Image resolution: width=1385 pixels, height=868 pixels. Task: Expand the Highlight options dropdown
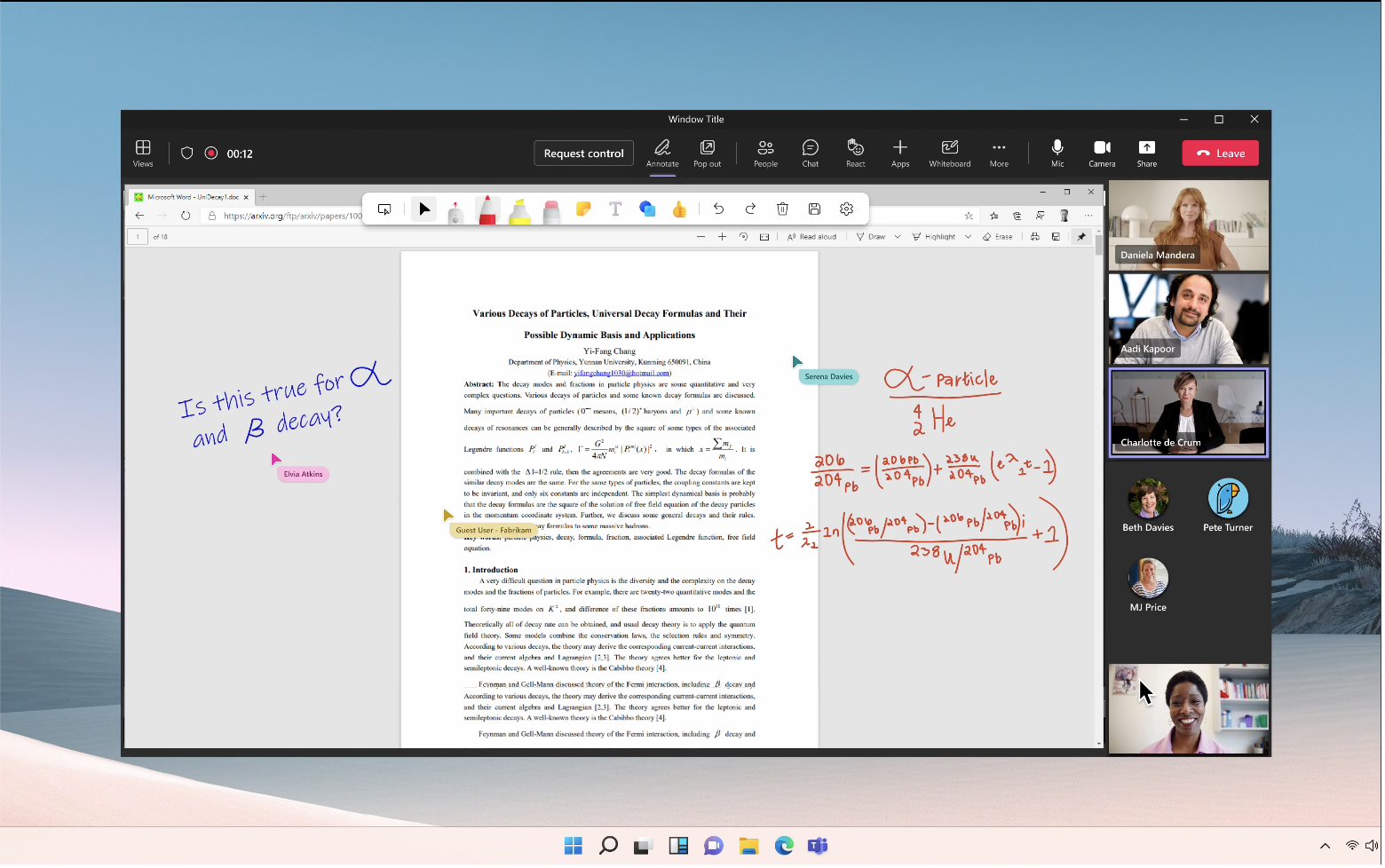(968, 237)
